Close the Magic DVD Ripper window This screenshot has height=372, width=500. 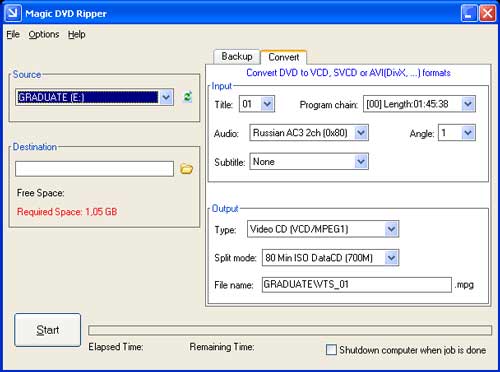click(487, 13)
